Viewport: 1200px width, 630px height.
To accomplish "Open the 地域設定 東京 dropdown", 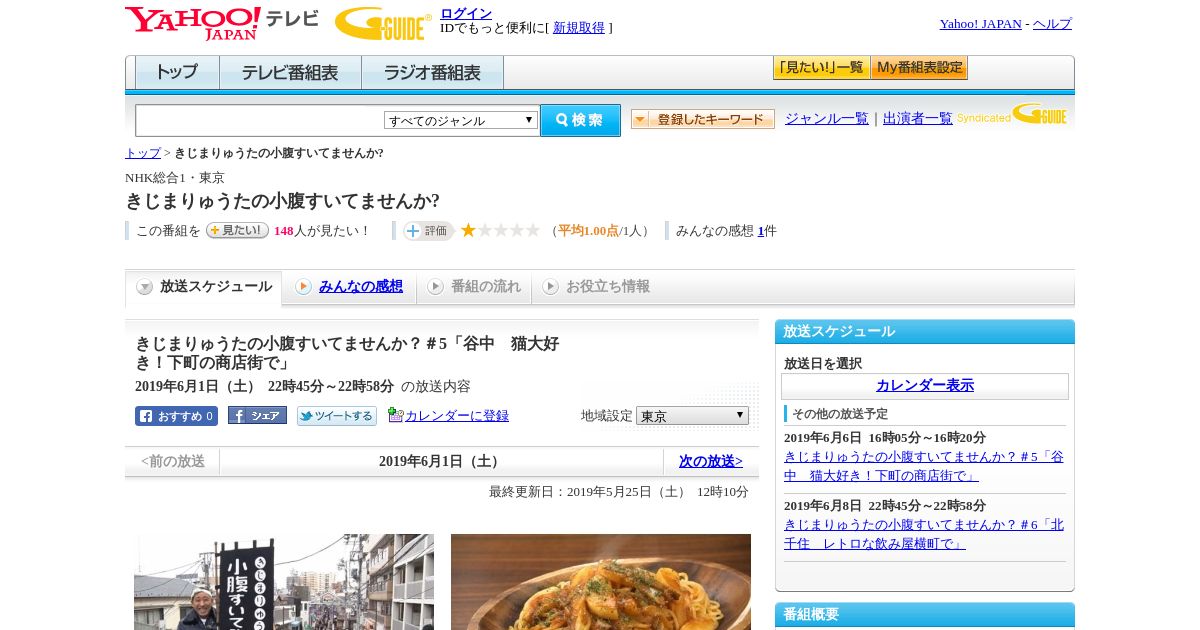I will coord(692,415).
